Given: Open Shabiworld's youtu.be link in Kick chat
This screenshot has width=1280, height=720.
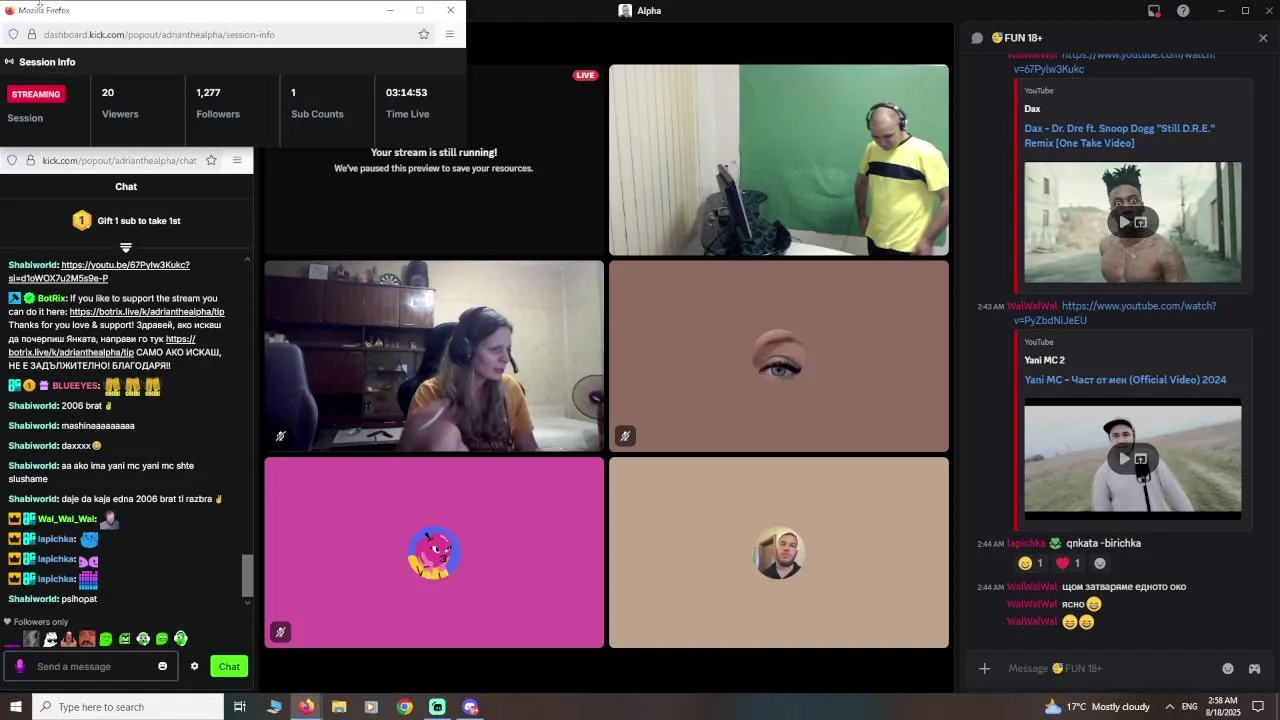Looking at the screenshot, I should 125,265.
